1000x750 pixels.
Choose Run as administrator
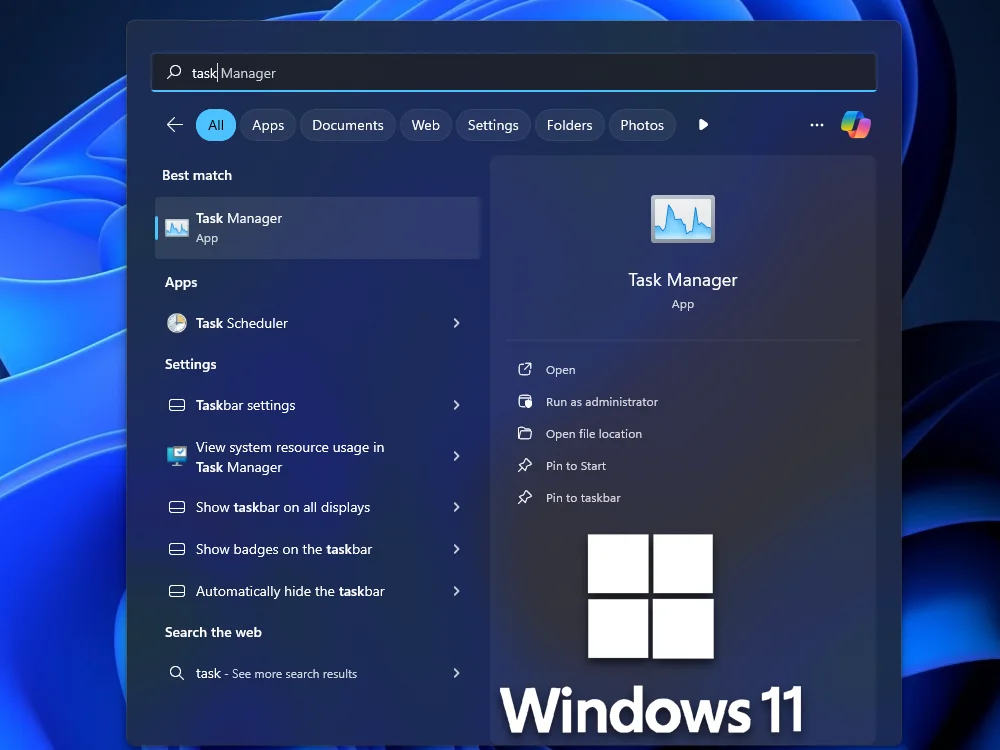[601, 402]
